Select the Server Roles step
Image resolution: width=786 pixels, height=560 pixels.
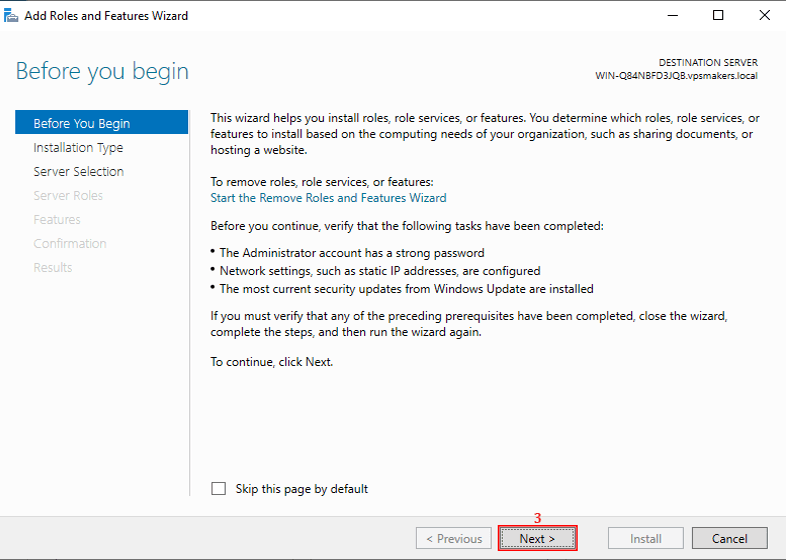click(x=68, y=196)
